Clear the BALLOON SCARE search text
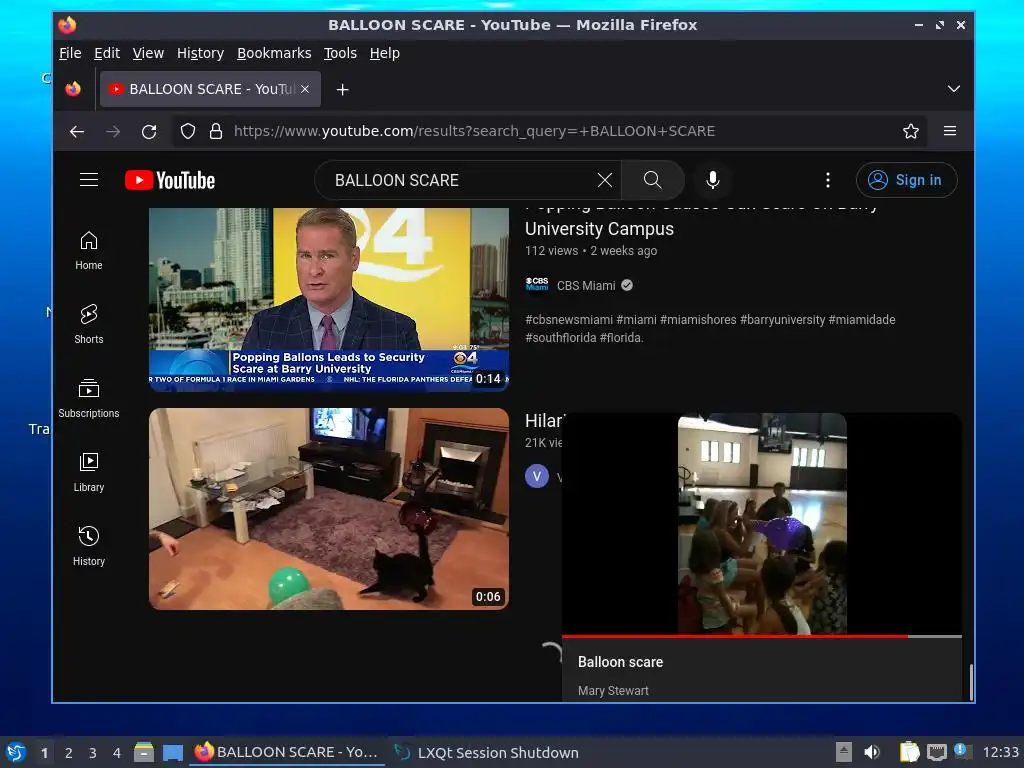 pyautogui.click(x=605, y=180)
